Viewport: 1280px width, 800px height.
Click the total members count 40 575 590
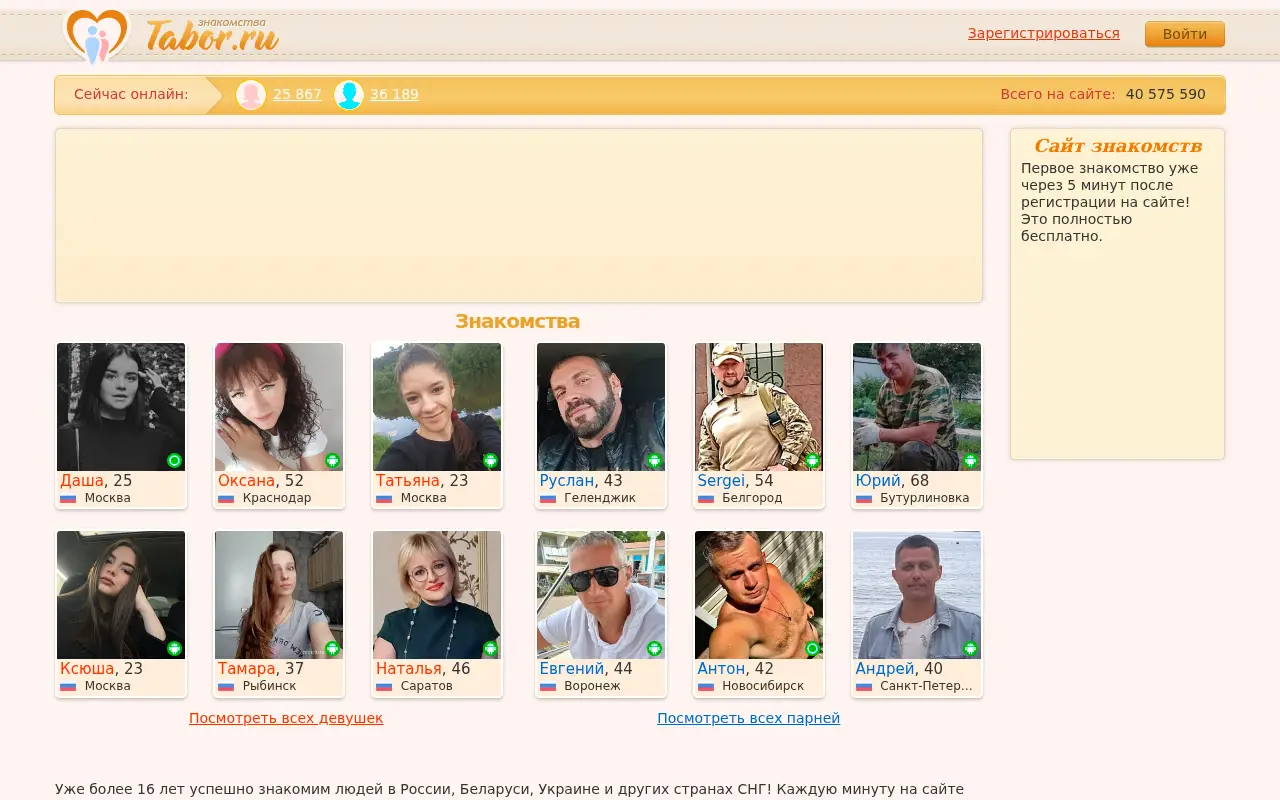1166,94
